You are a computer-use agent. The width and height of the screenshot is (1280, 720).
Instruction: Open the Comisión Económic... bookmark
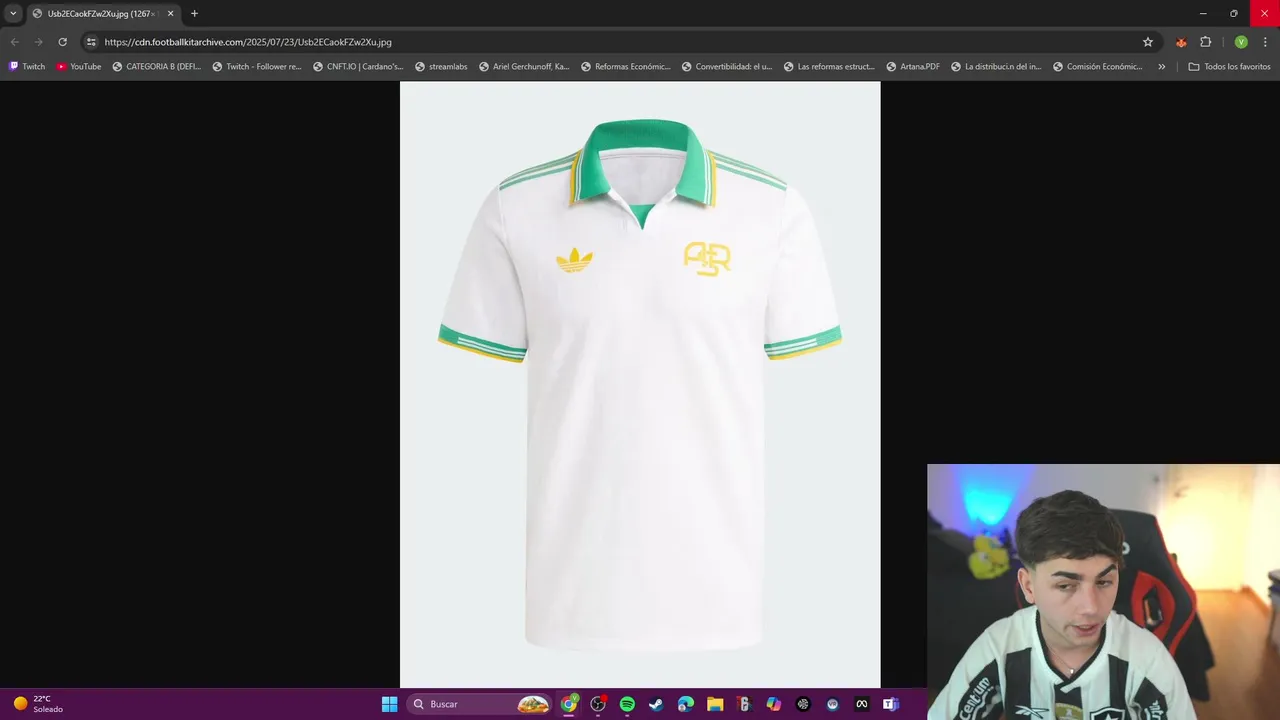click(x=1098, y=67)
